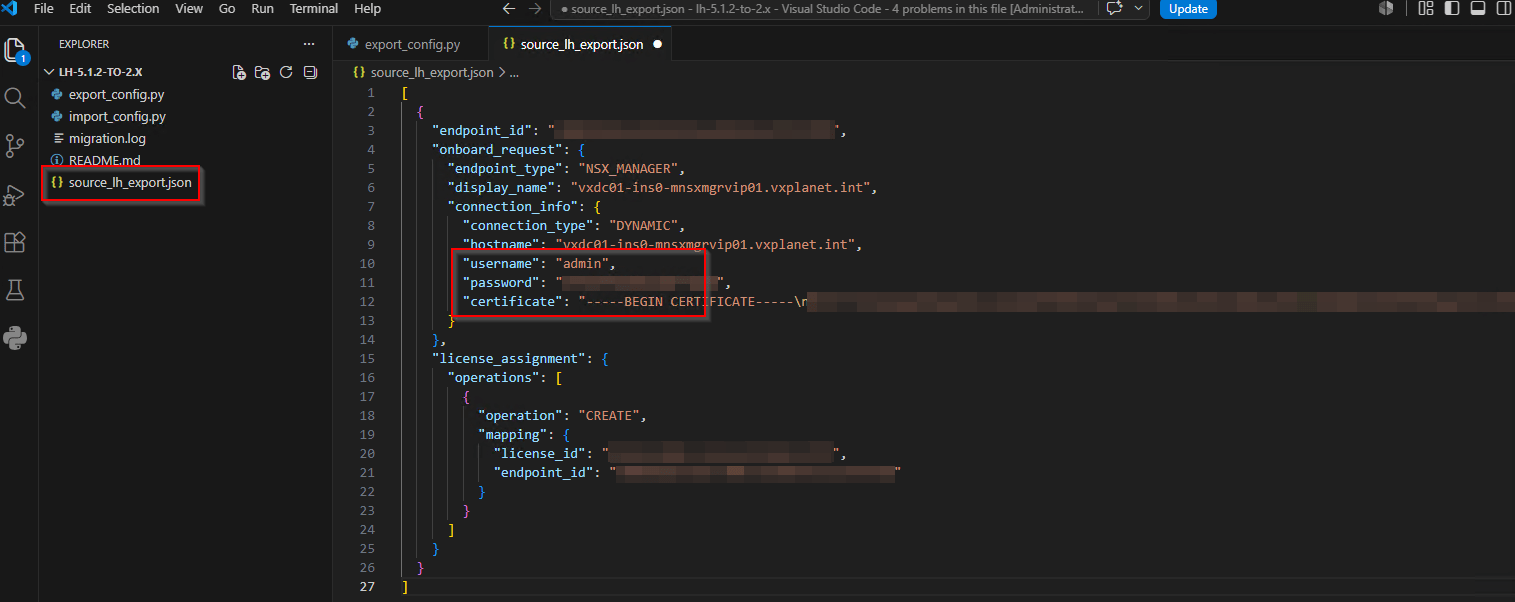This screenshot has height=602, width=1515.
Task: Switch to the export_config.py tab
Action: pos(411,44)
